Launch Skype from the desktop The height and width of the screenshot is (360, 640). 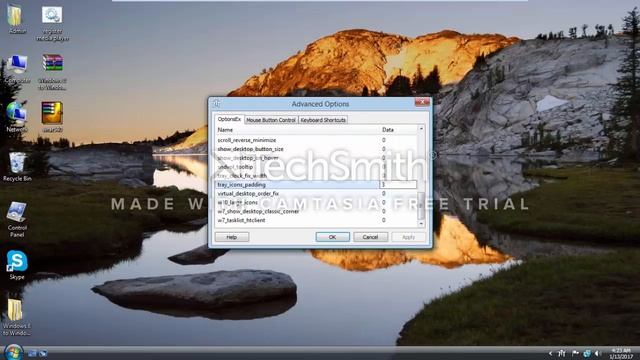(17, 264)
